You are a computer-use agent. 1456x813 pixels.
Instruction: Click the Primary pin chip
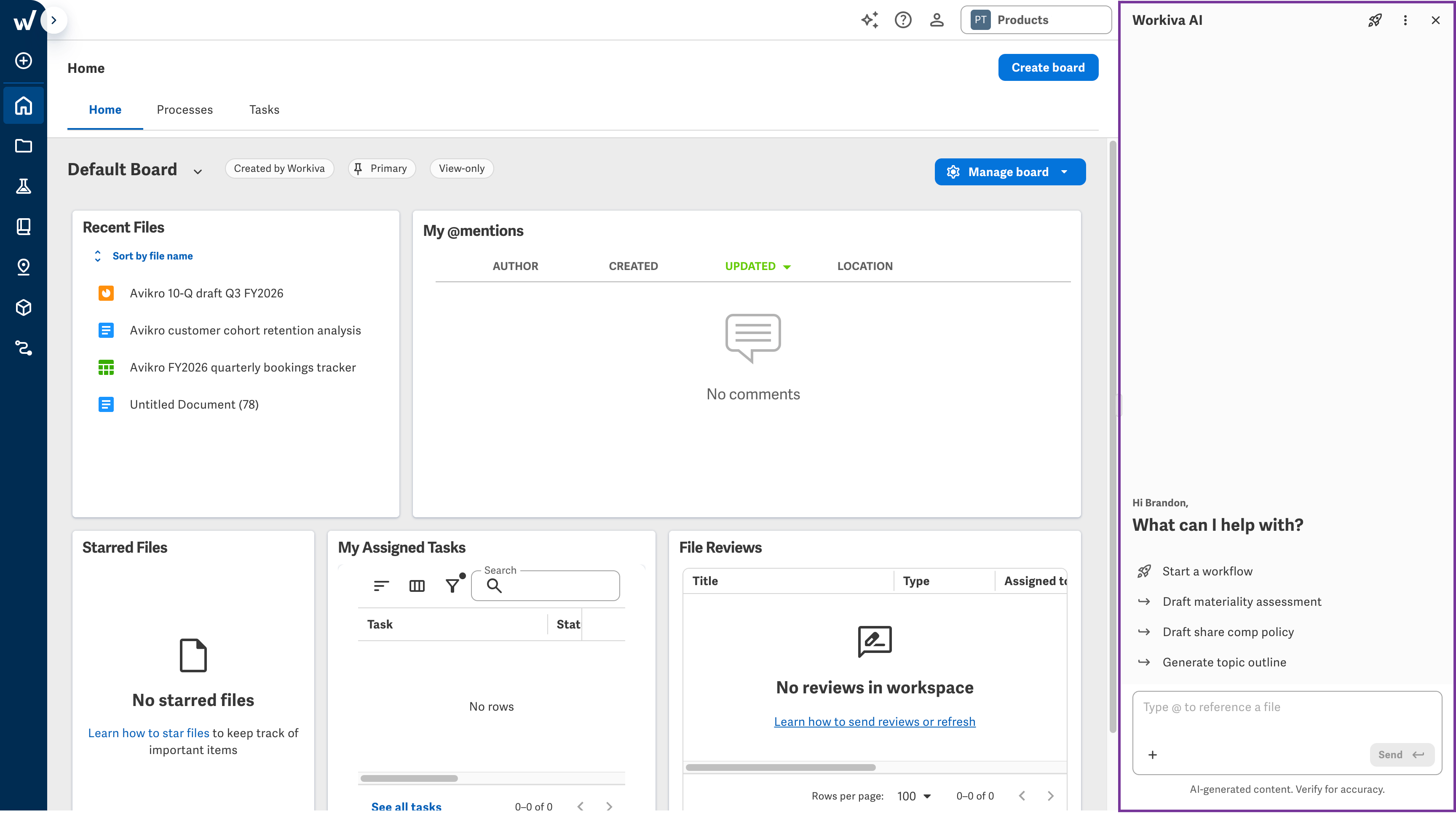(382, 168)
